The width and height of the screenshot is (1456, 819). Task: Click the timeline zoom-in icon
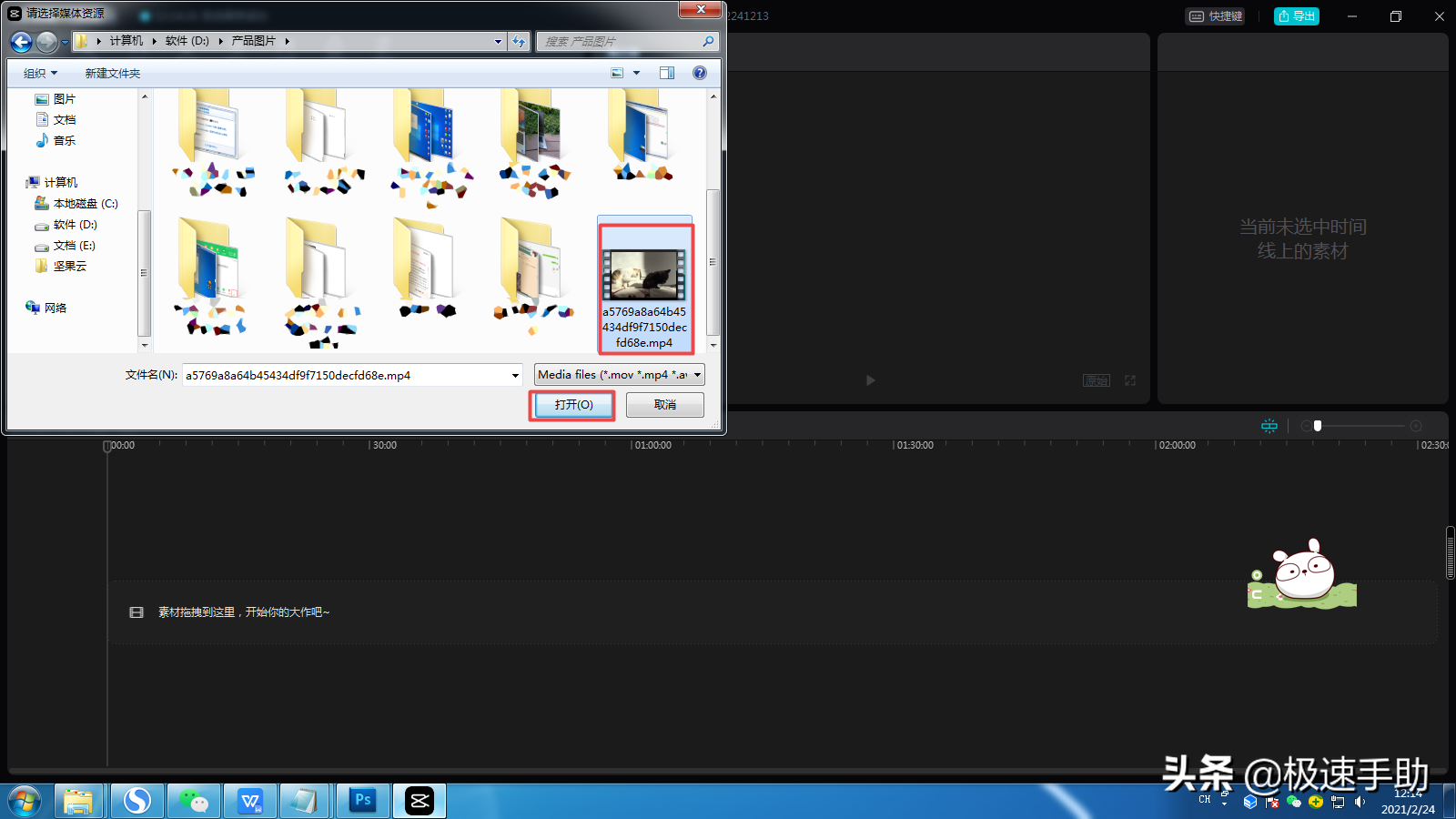[1416, 426]
